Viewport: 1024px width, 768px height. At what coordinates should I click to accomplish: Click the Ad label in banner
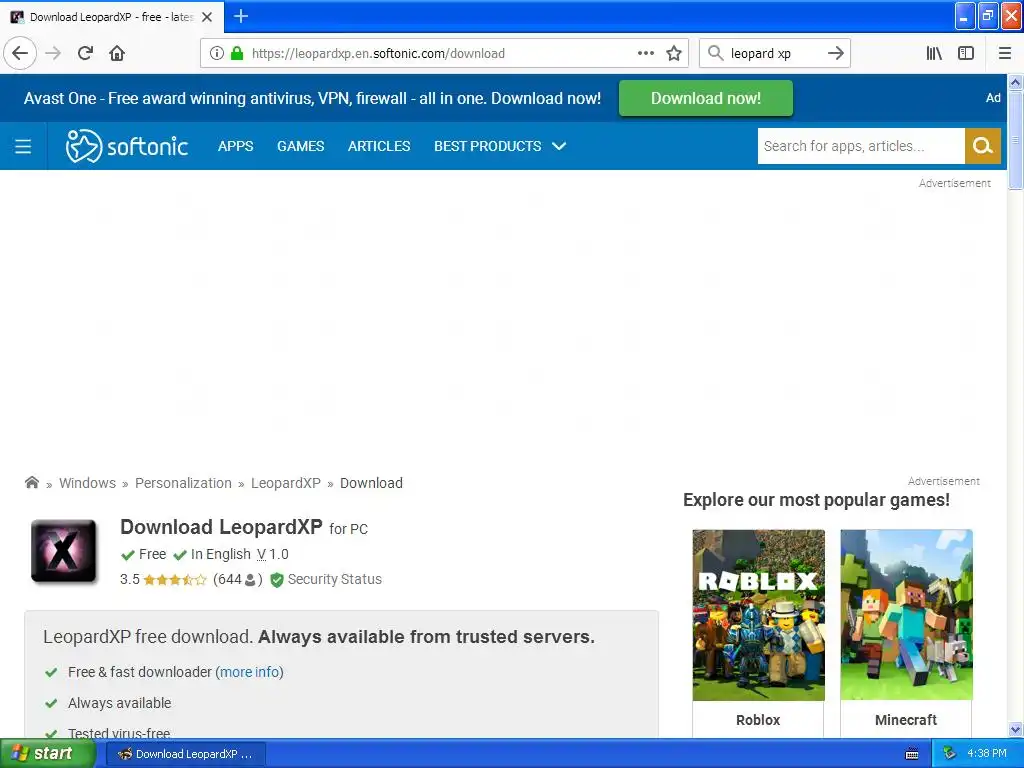[993, 98]
